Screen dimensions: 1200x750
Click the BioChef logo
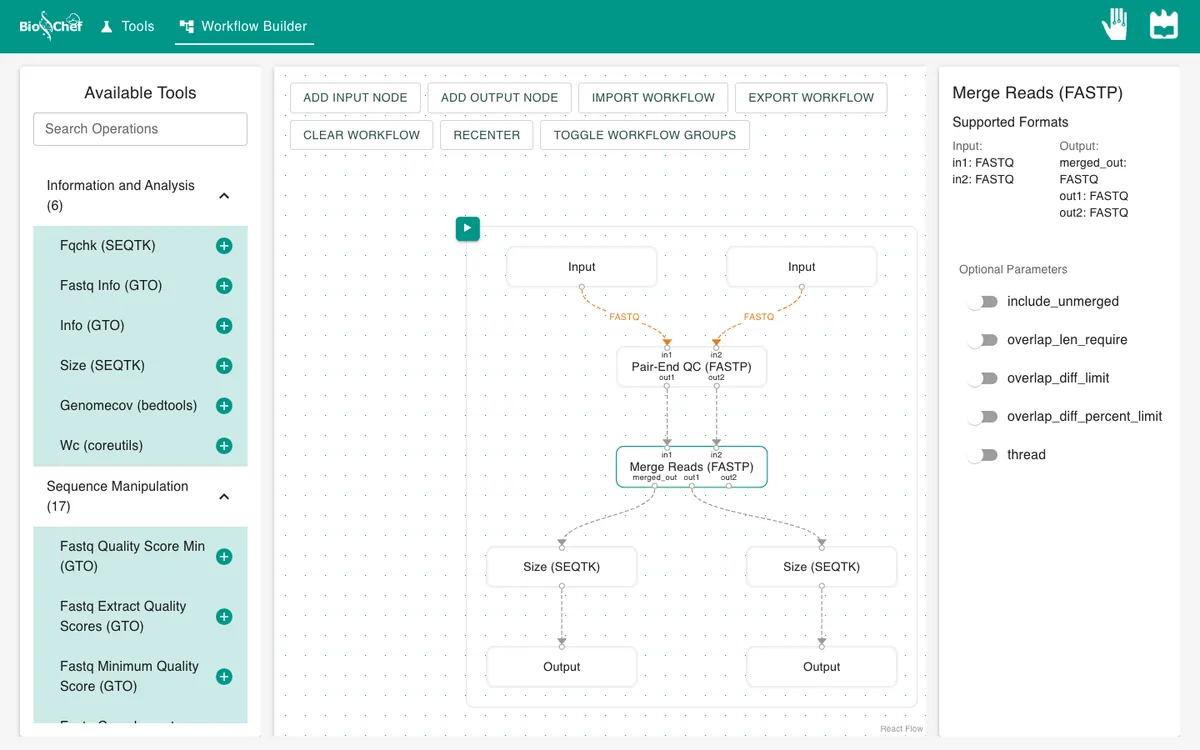[x=50, y=25]
